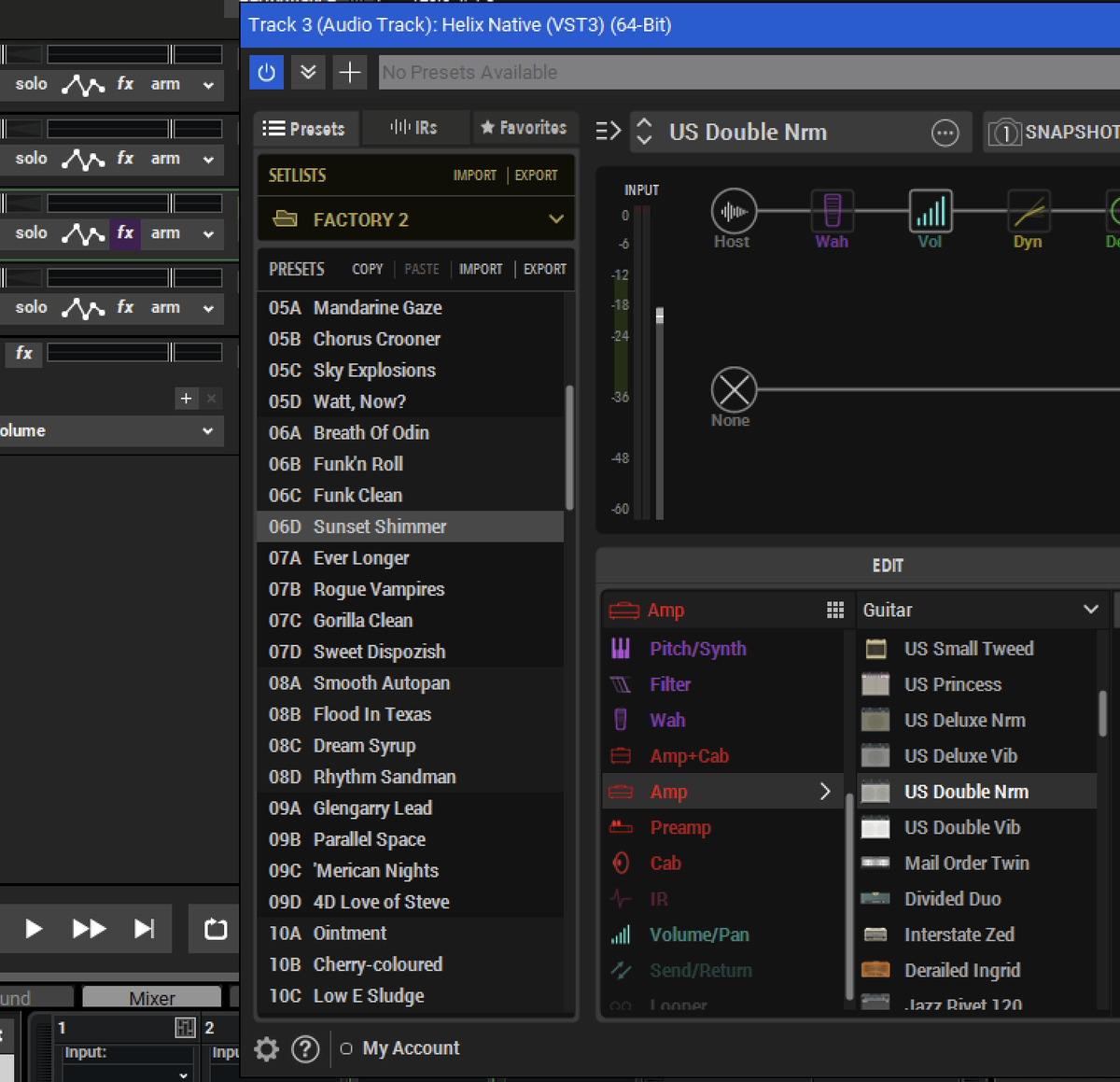Select US Small Tweed amp model
Screen dimensions: 1120x1082
976,649
